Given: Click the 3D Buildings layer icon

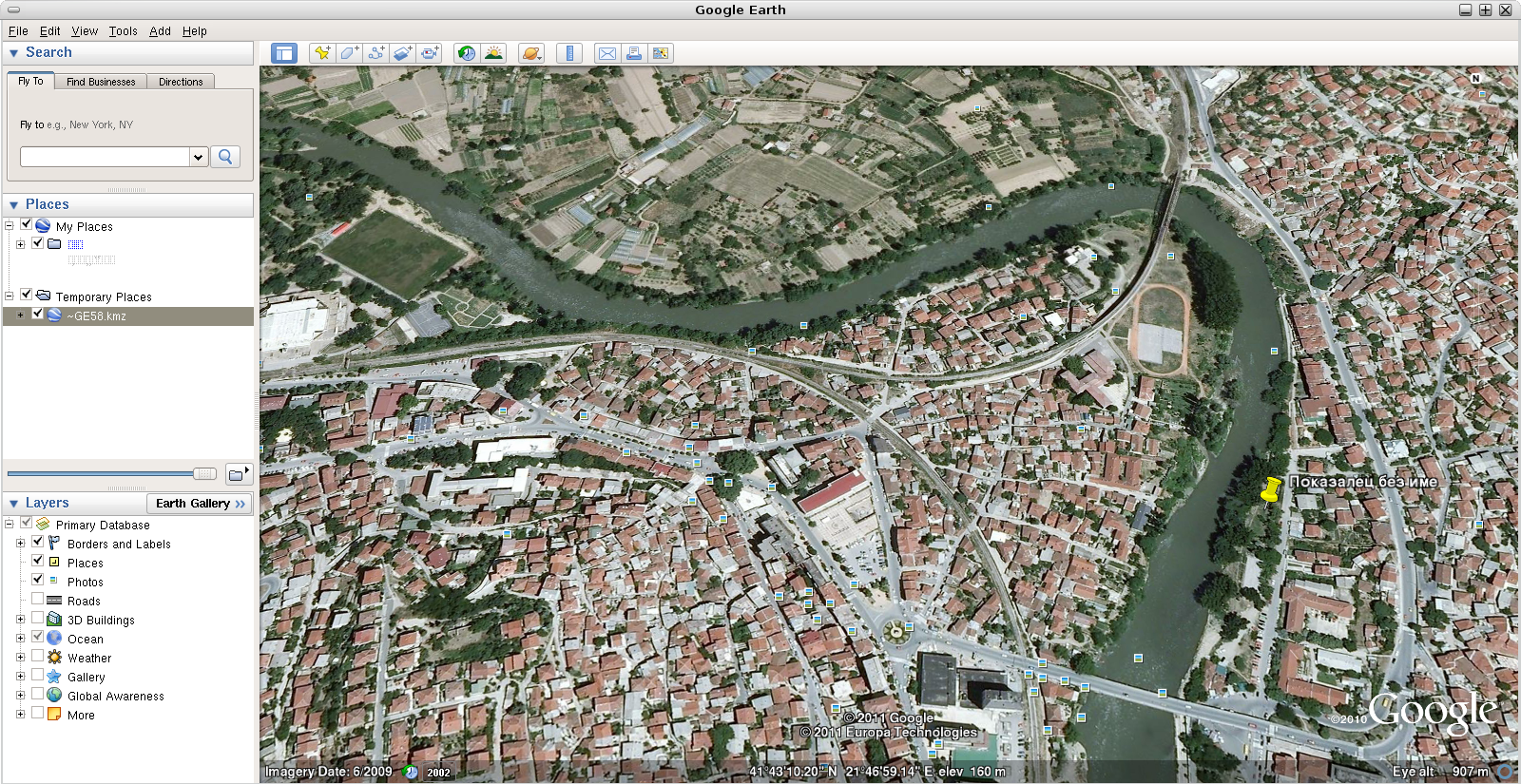Looking at the screenshot, I should point(54,620).
